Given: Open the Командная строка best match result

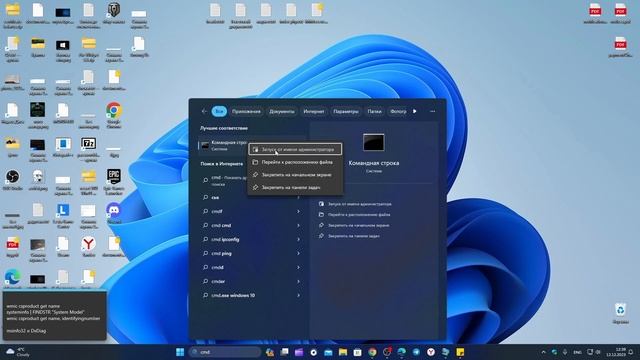Looking at the screenshot, I should point(224,145).
